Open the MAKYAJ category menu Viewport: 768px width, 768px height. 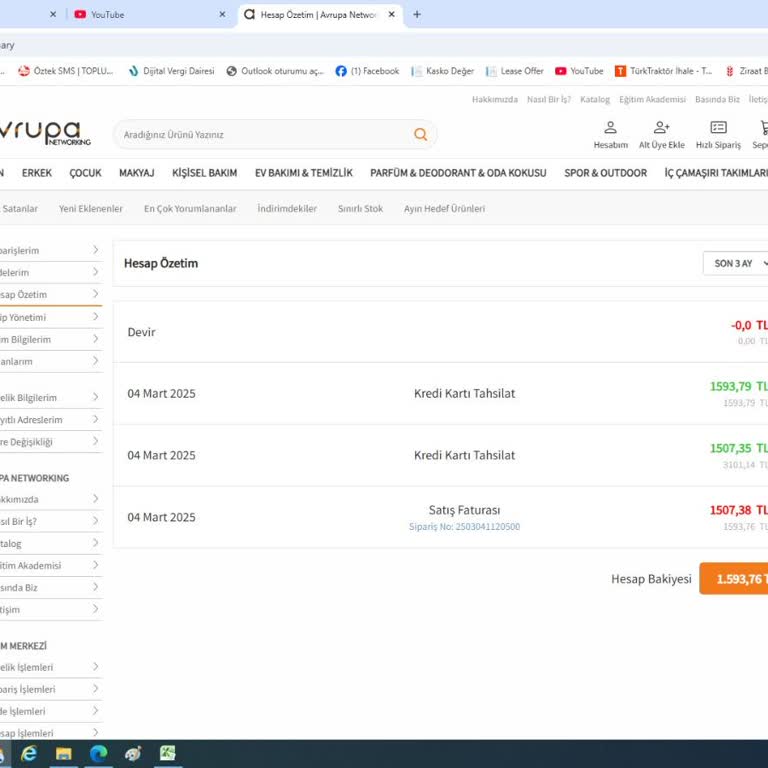(x=137, y=173)
